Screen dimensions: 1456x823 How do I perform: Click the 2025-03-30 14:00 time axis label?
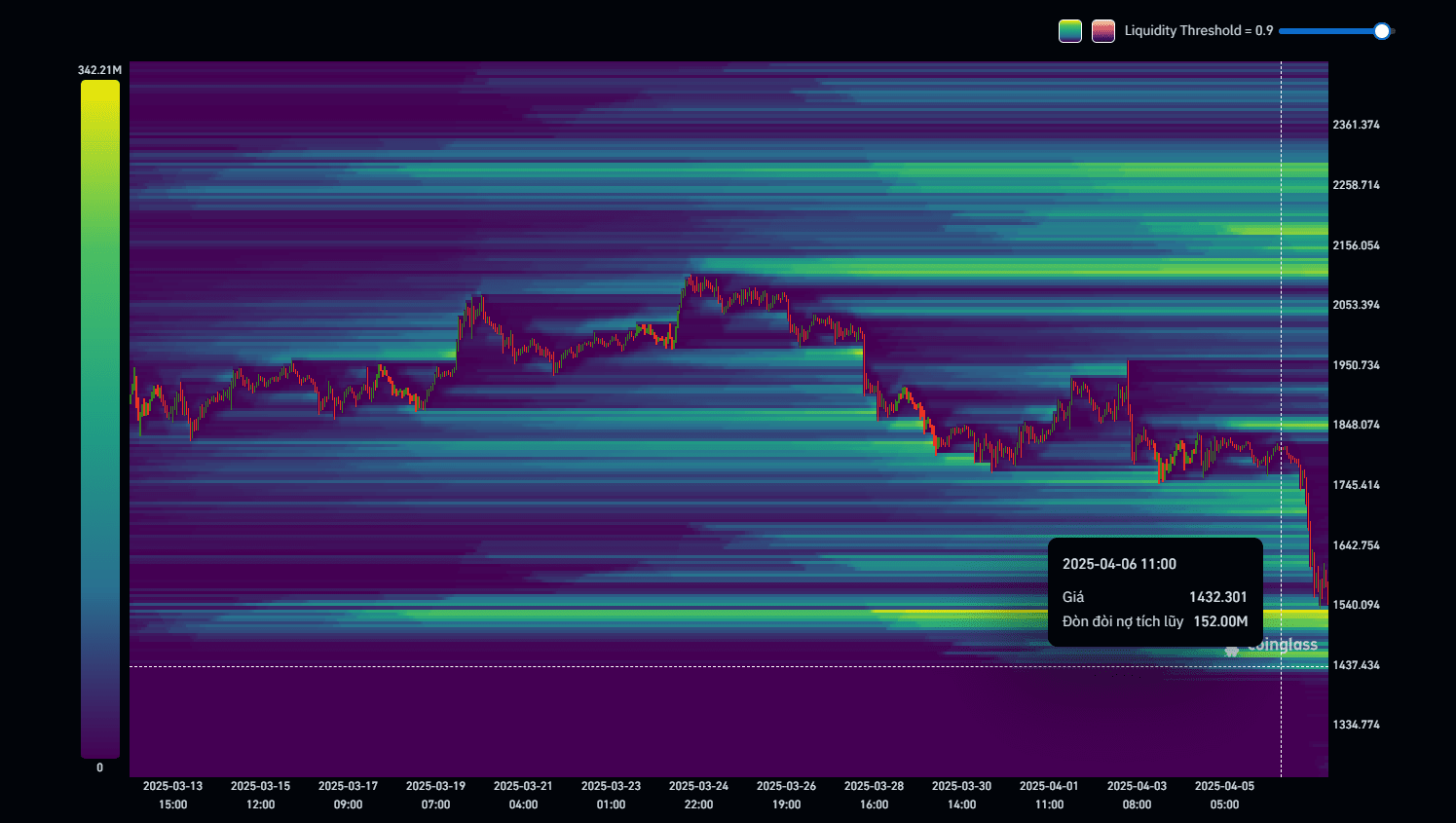[x=962, y=795]
